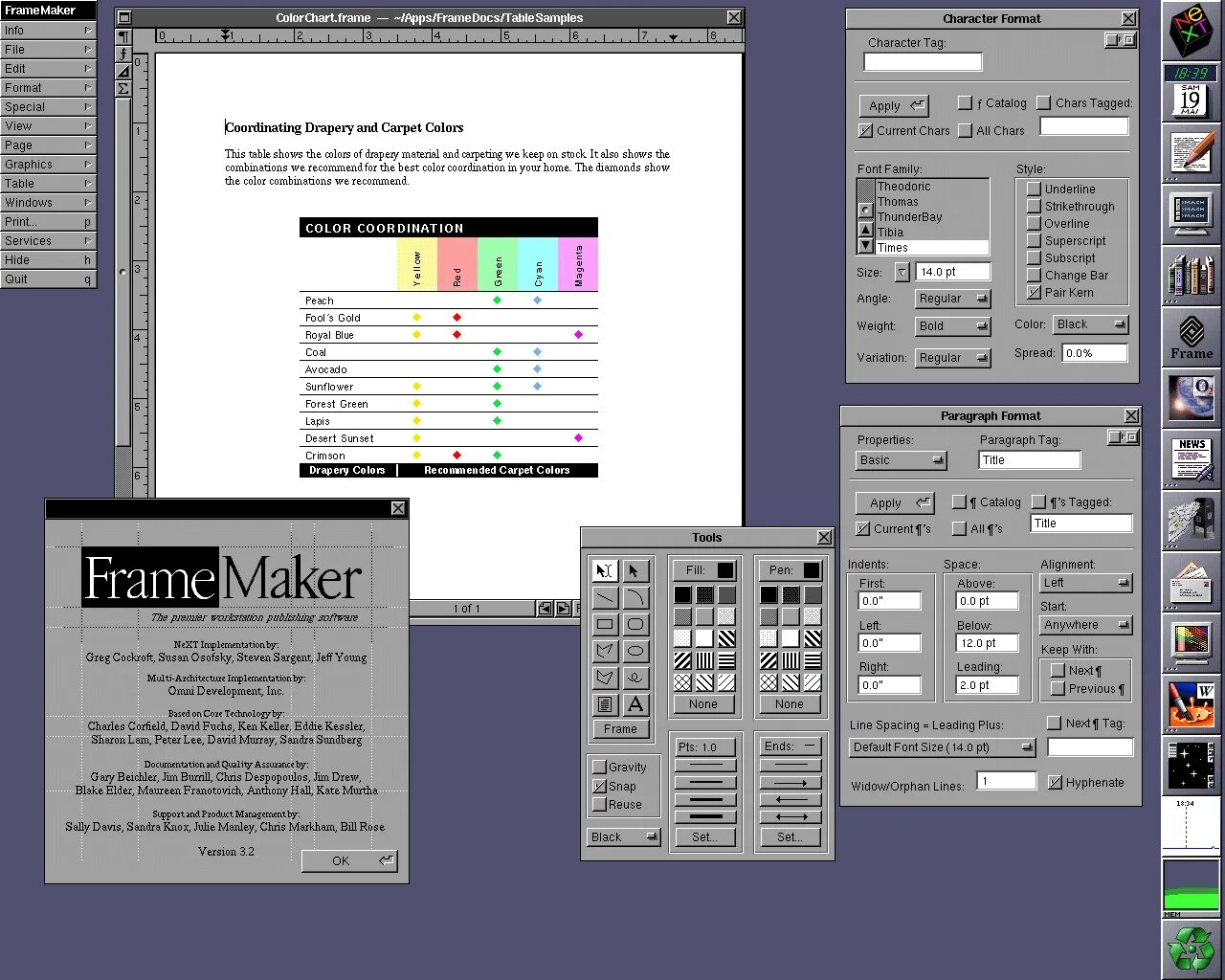Choose the freehand curve tool
The height and width of the screenshot is (980, 1225).
point(635,678)
